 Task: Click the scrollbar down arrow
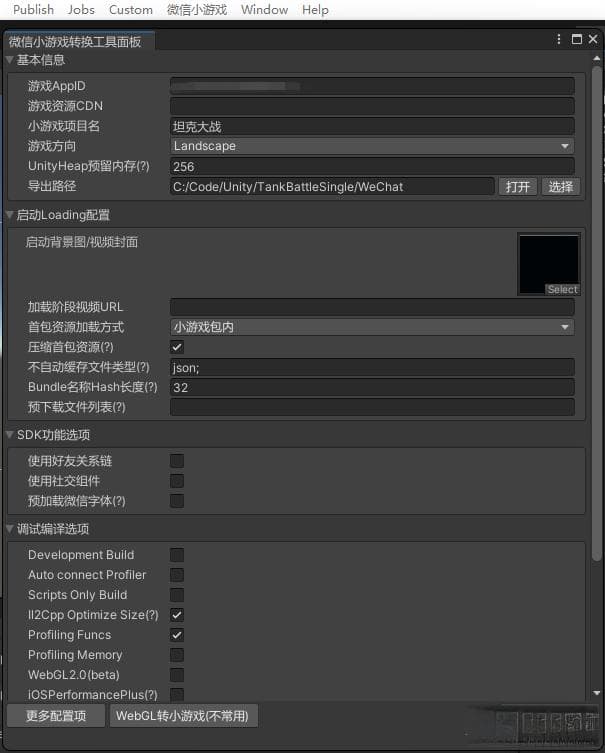(x=597, y=692)
